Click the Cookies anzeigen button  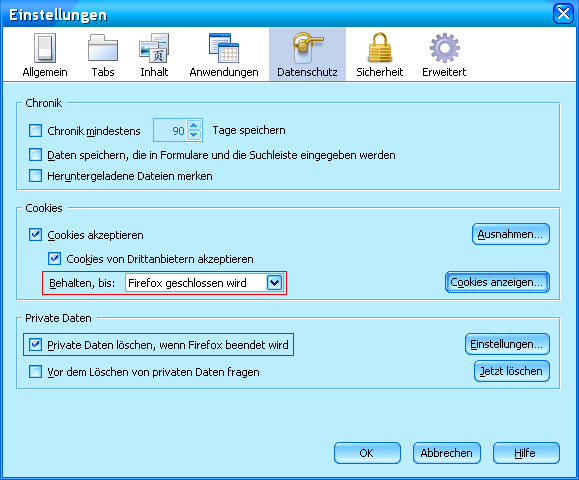497,282
